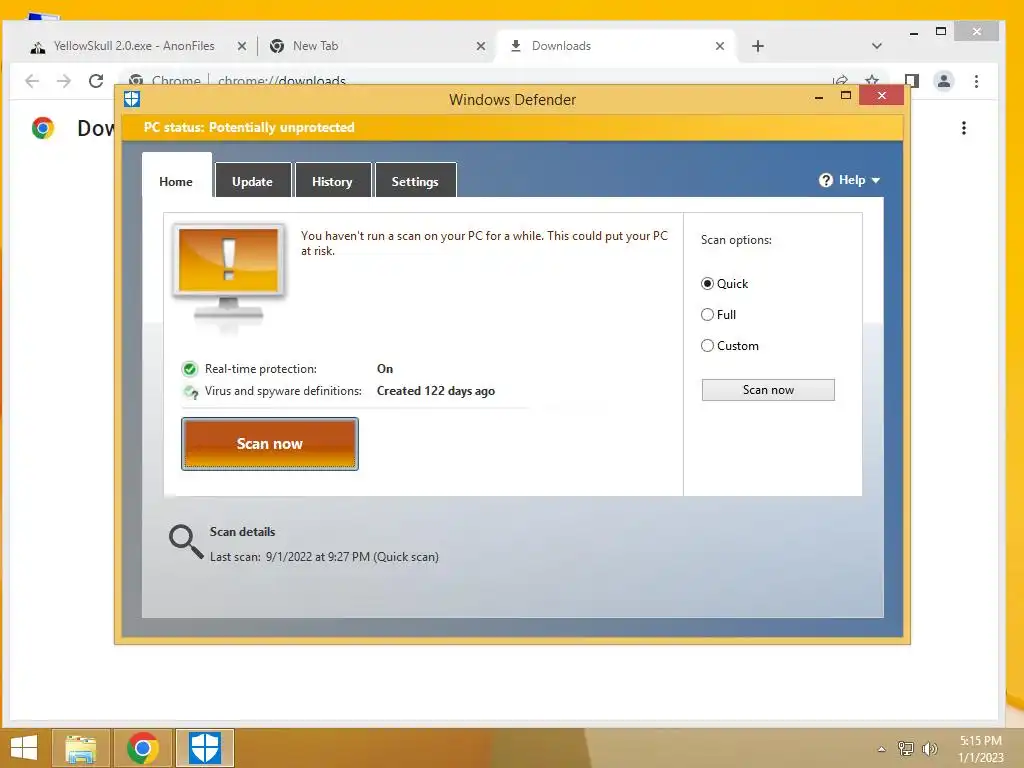1024x768 pixels.
Task: Open the Help question mark icon
Action: pyautogui.click(x=825, y=180)
